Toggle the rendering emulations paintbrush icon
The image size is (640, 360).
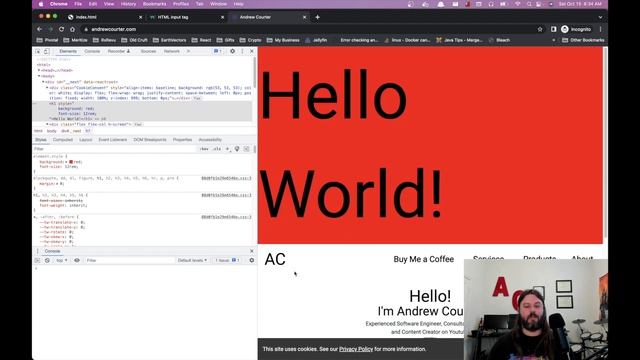click(x=237, y=149)
